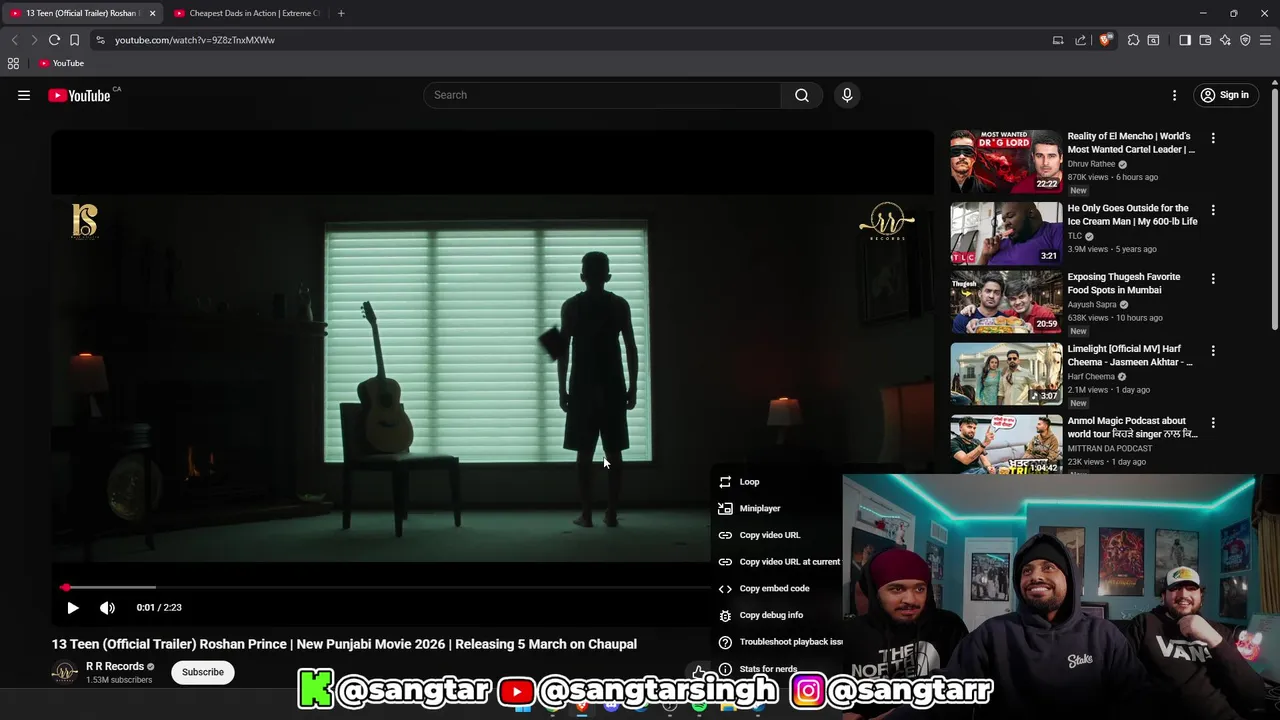Screen dimensions: 1280x720
Task: Go back to previous page
Action: pyautogui.click(x=14, y=40)
